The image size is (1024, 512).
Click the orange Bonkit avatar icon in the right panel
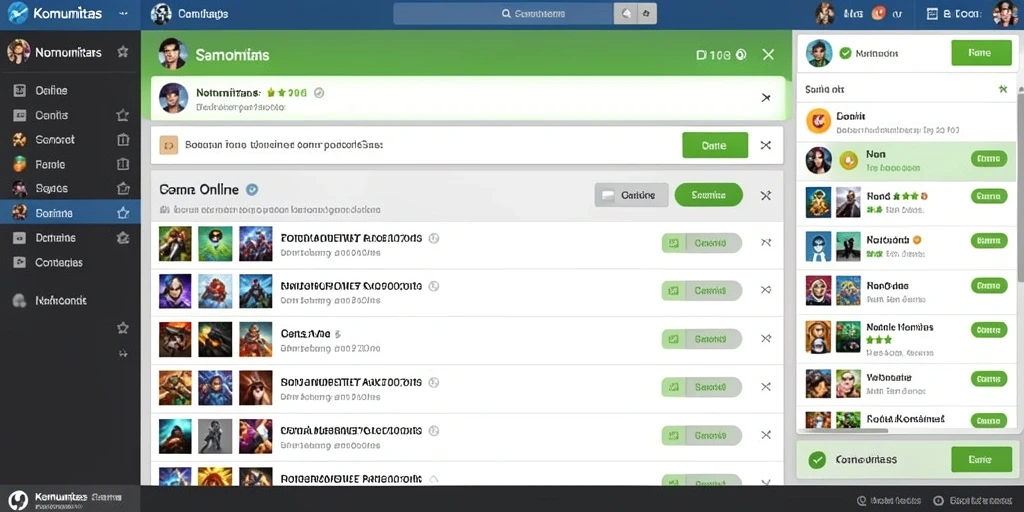[818, 120]
